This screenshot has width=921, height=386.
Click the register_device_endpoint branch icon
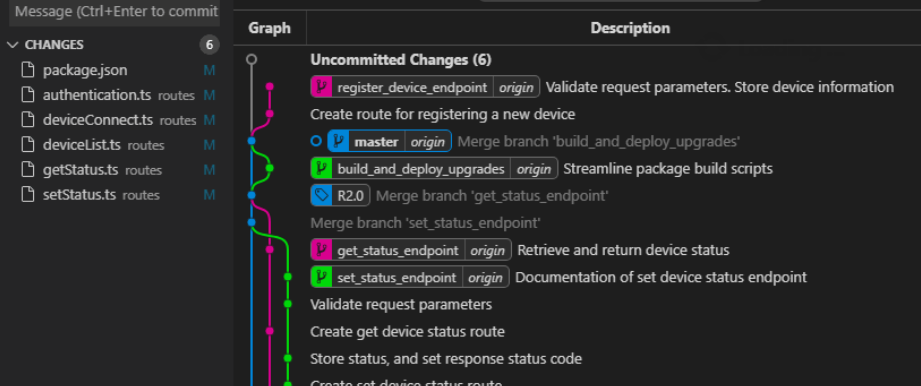click(x=321, y=88)
